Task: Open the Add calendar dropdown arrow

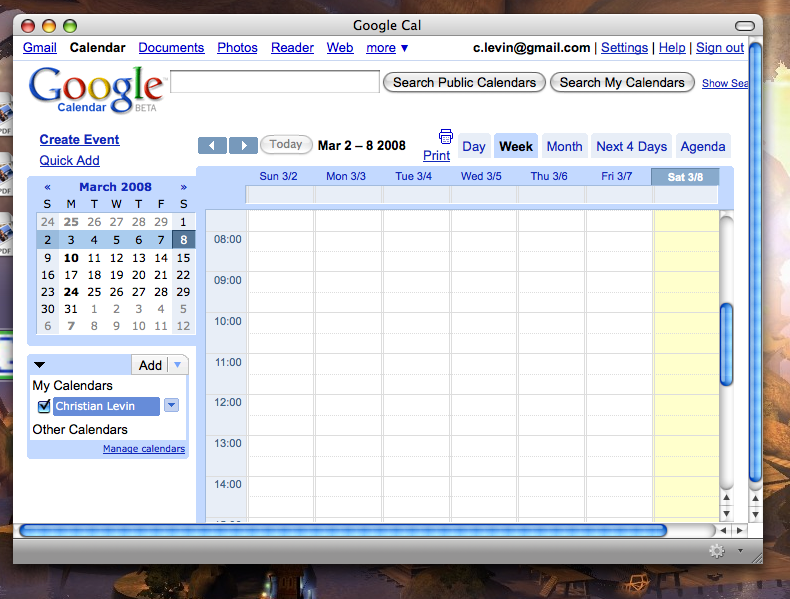Action: pos(177,365)
